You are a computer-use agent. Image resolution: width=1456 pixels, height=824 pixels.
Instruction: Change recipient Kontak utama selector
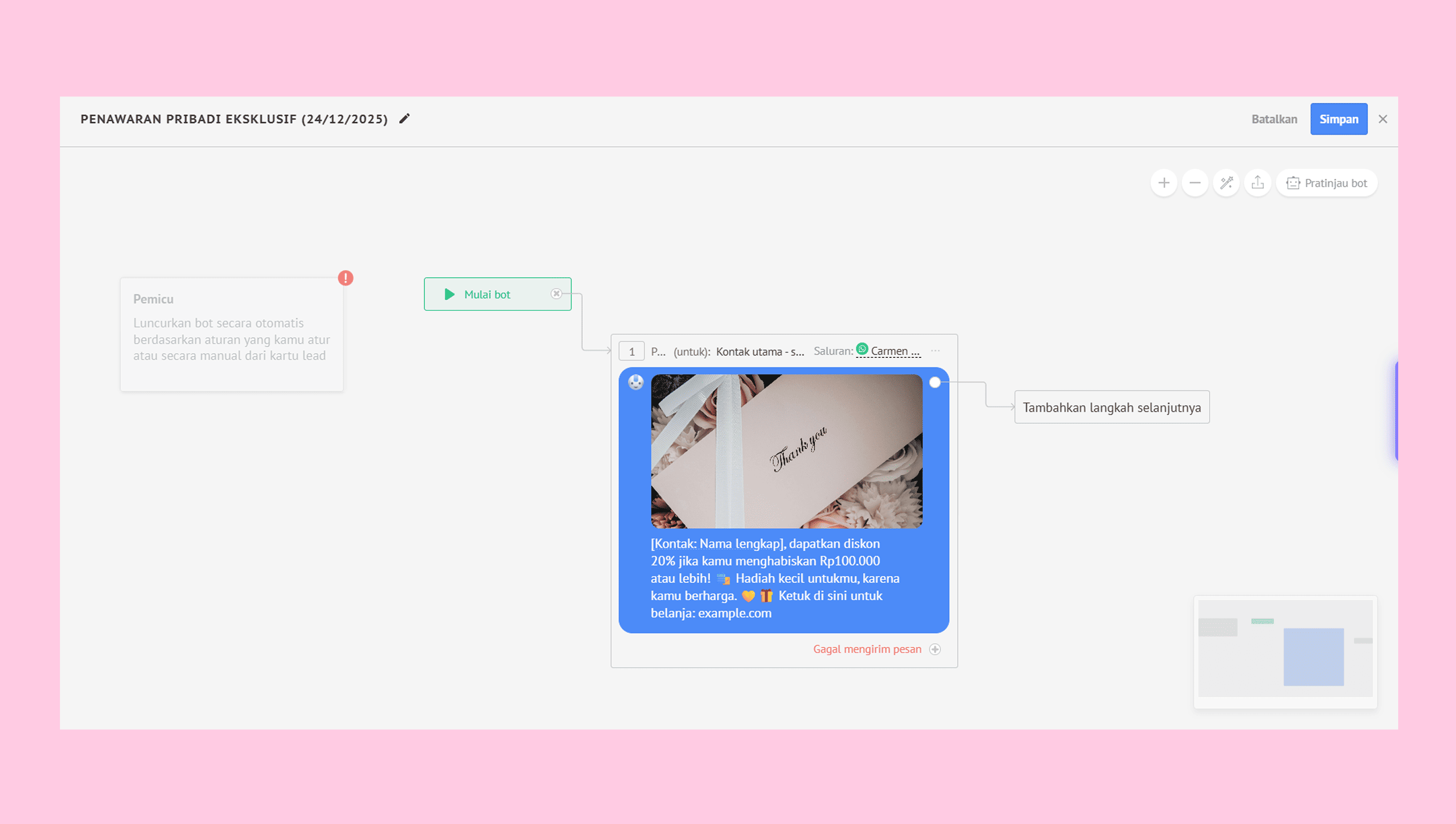tap(760, 352)
